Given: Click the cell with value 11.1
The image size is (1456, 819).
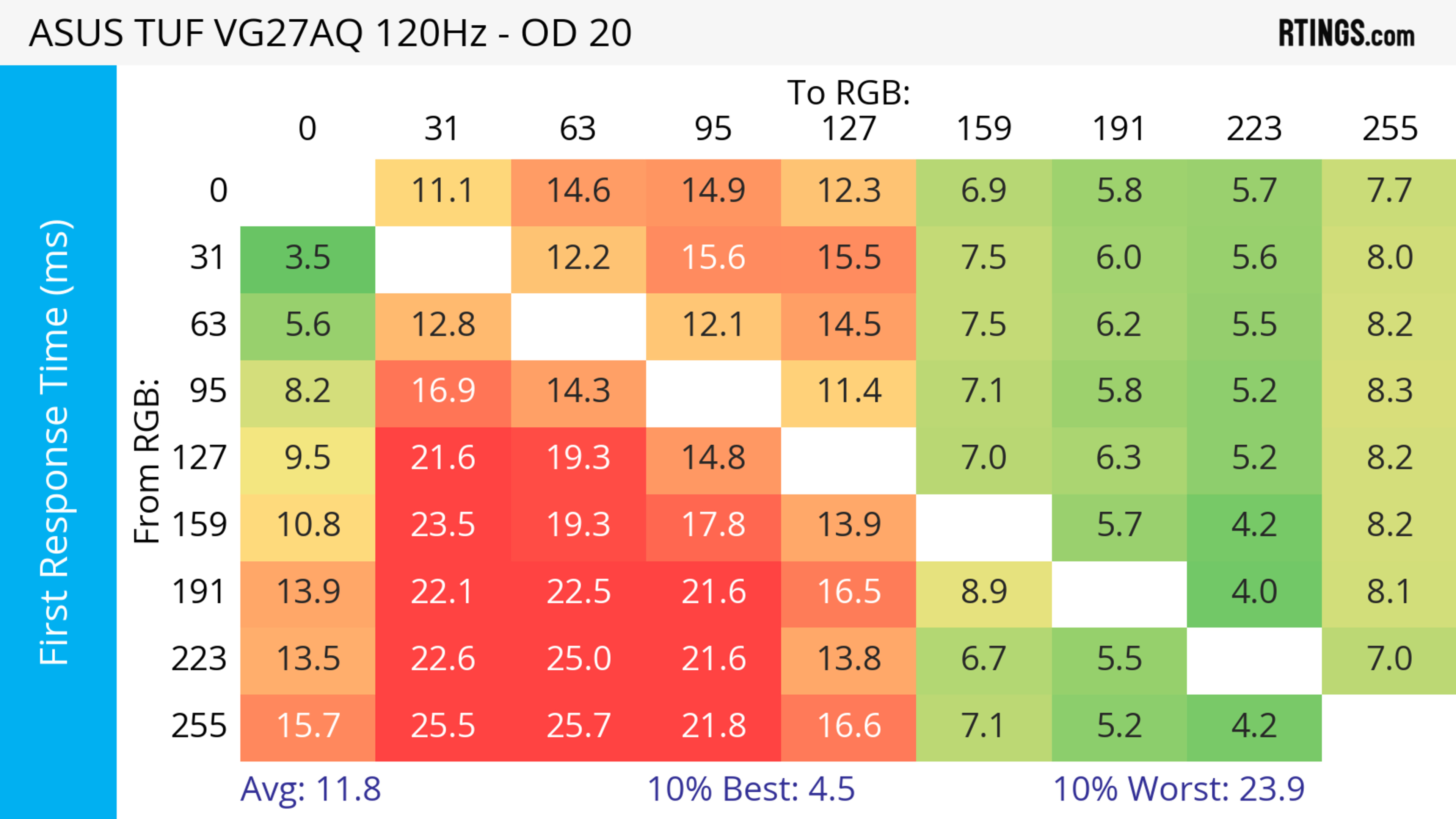Looking at the screenshot, I should (442, 191).
